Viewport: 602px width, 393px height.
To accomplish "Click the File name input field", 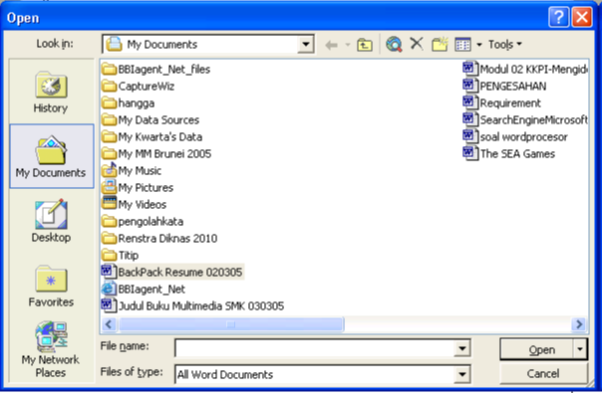I will pos(315,348).
